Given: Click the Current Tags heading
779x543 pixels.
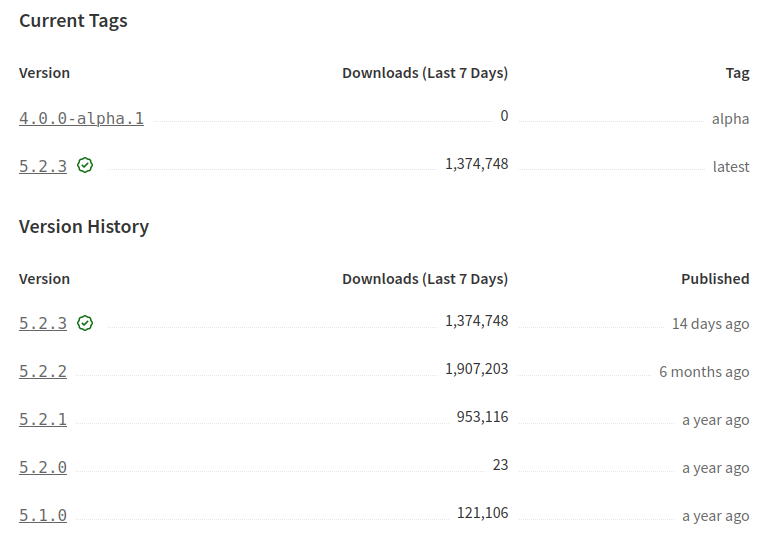Looking at the screenshot, I should coord(73,21).
